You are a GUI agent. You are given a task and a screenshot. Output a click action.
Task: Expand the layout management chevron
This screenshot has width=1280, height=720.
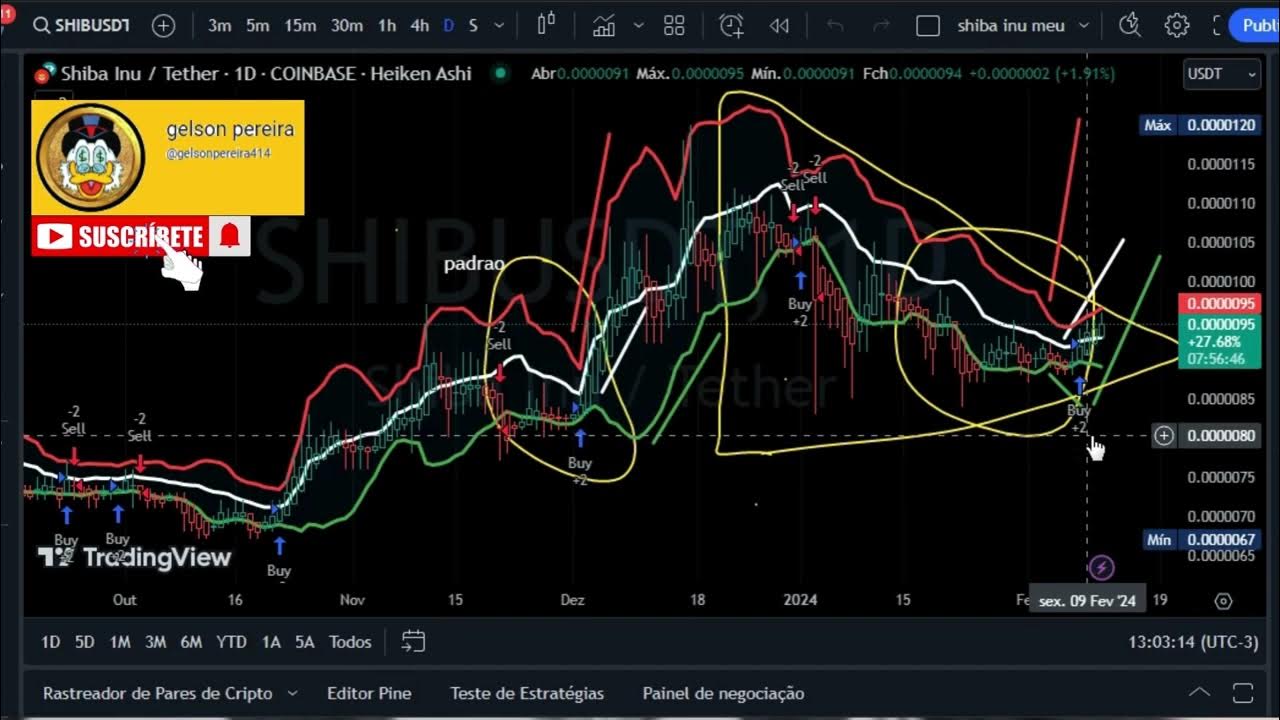coord(1084,25)
